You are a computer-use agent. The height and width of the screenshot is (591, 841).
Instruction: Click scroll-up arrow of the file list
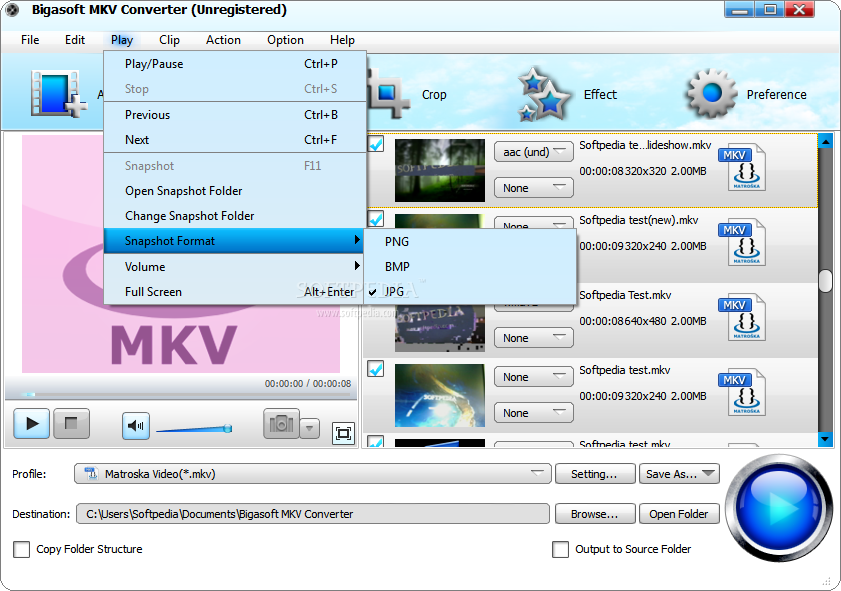[826, 142]
